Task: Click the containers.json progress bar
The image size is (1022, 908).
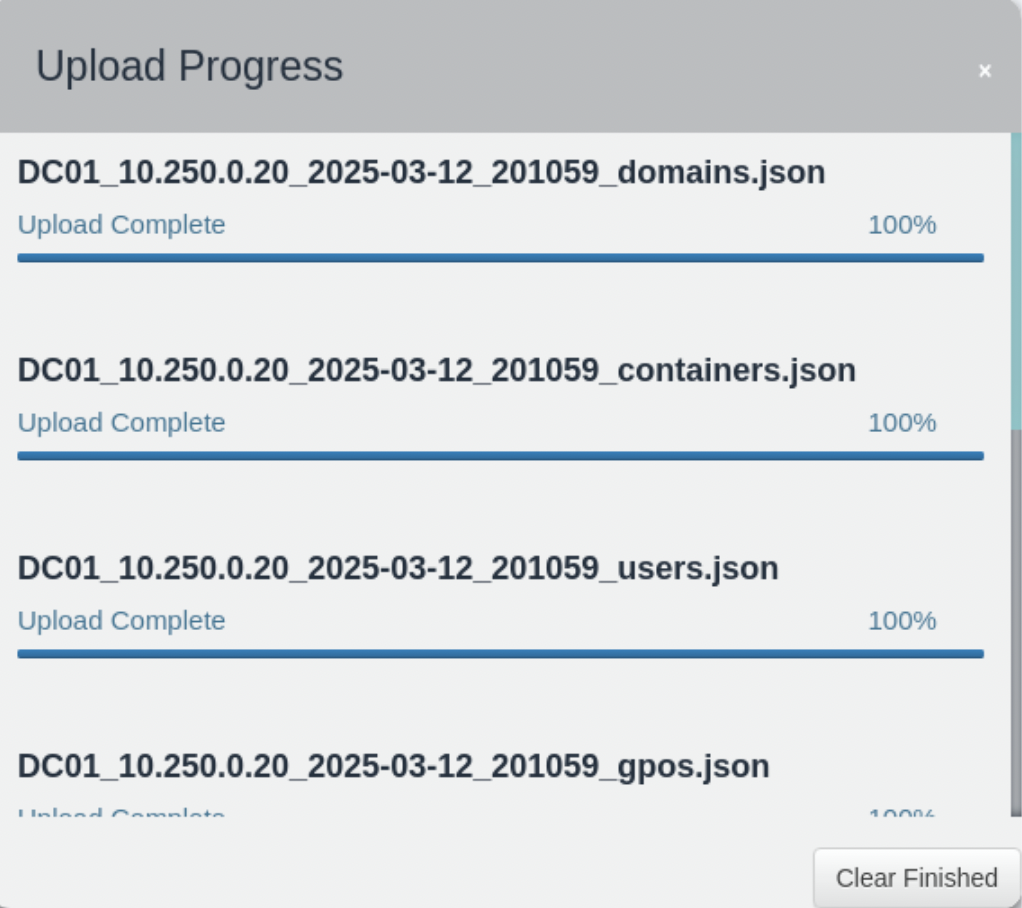Action: pyautogui.click(x=500, y=456)
